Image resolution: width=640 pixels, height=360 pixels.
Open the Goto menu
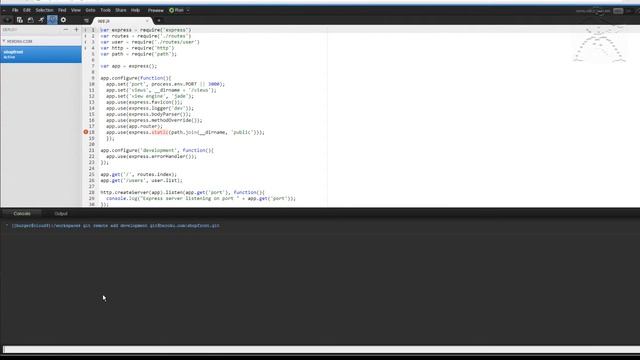90,10
